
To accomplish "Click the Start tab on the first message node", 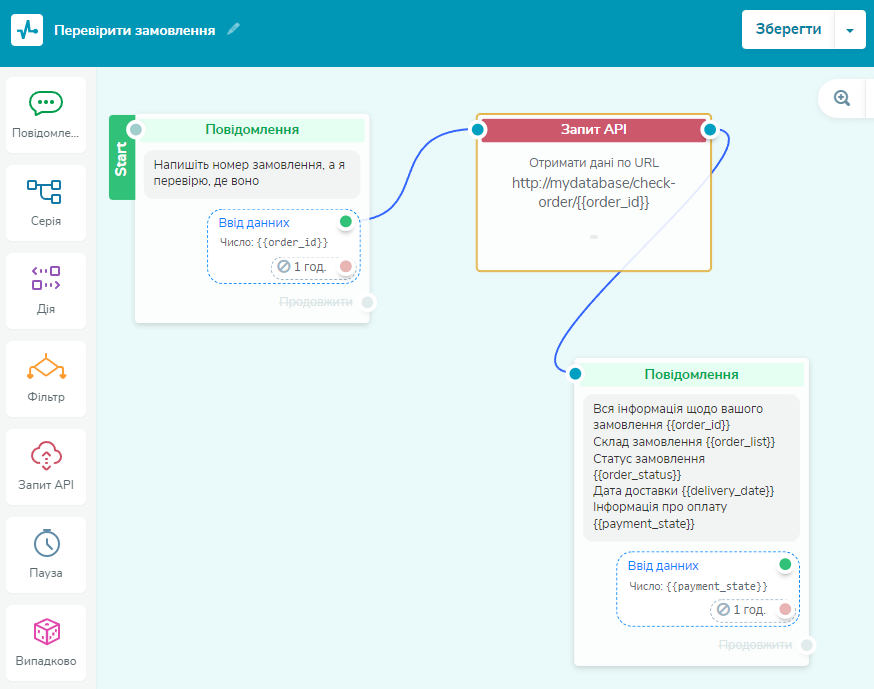I will point(122,160).
